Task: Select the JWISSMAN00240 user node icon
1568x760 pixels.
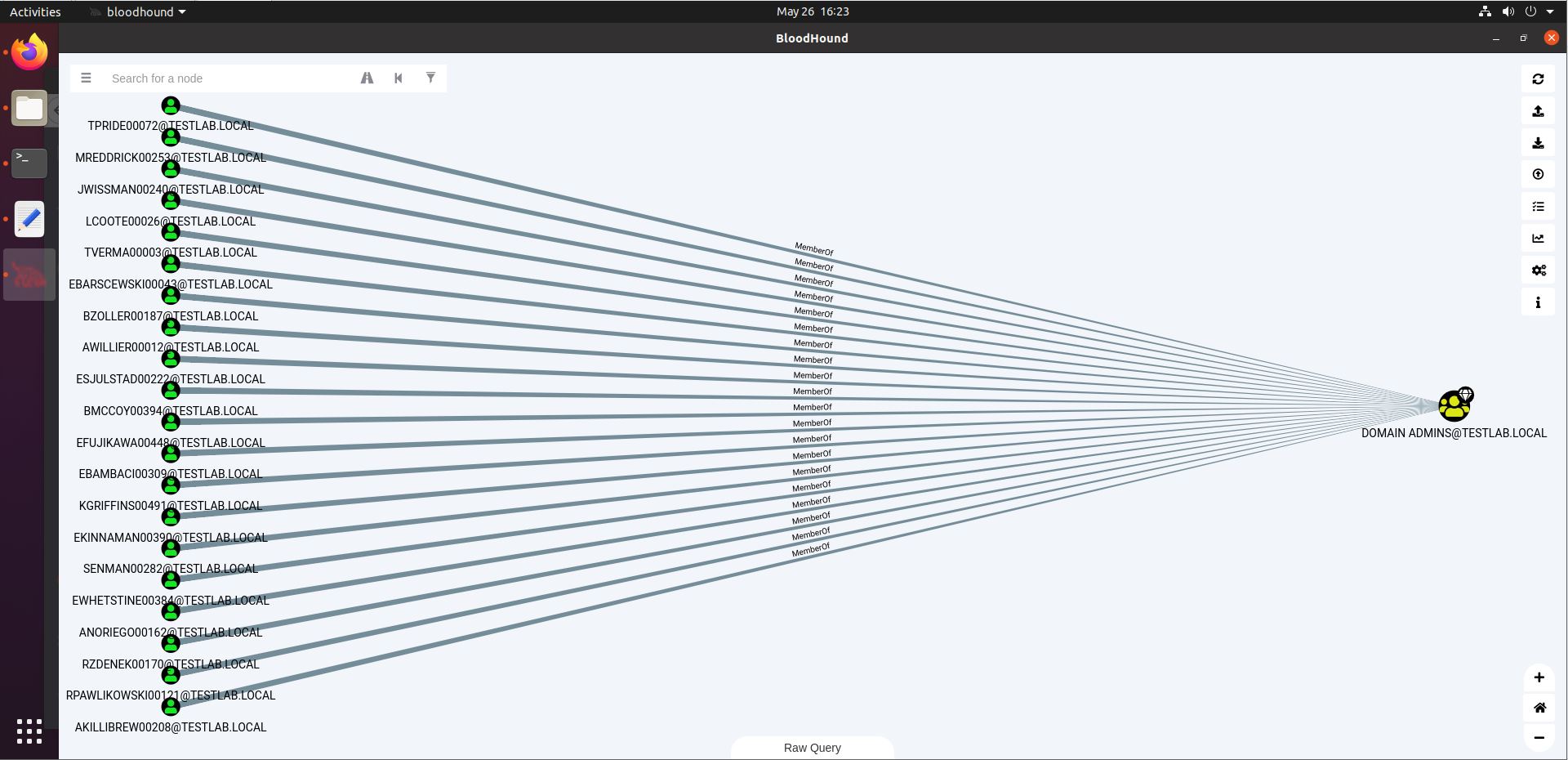Action: 171,169
